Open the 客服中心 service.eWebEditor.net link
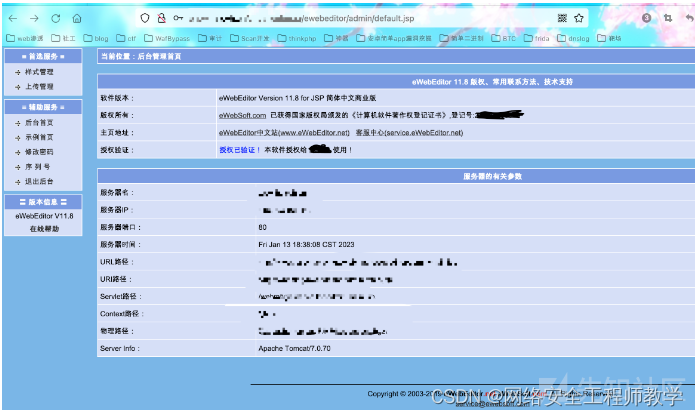 coord(410,133)
